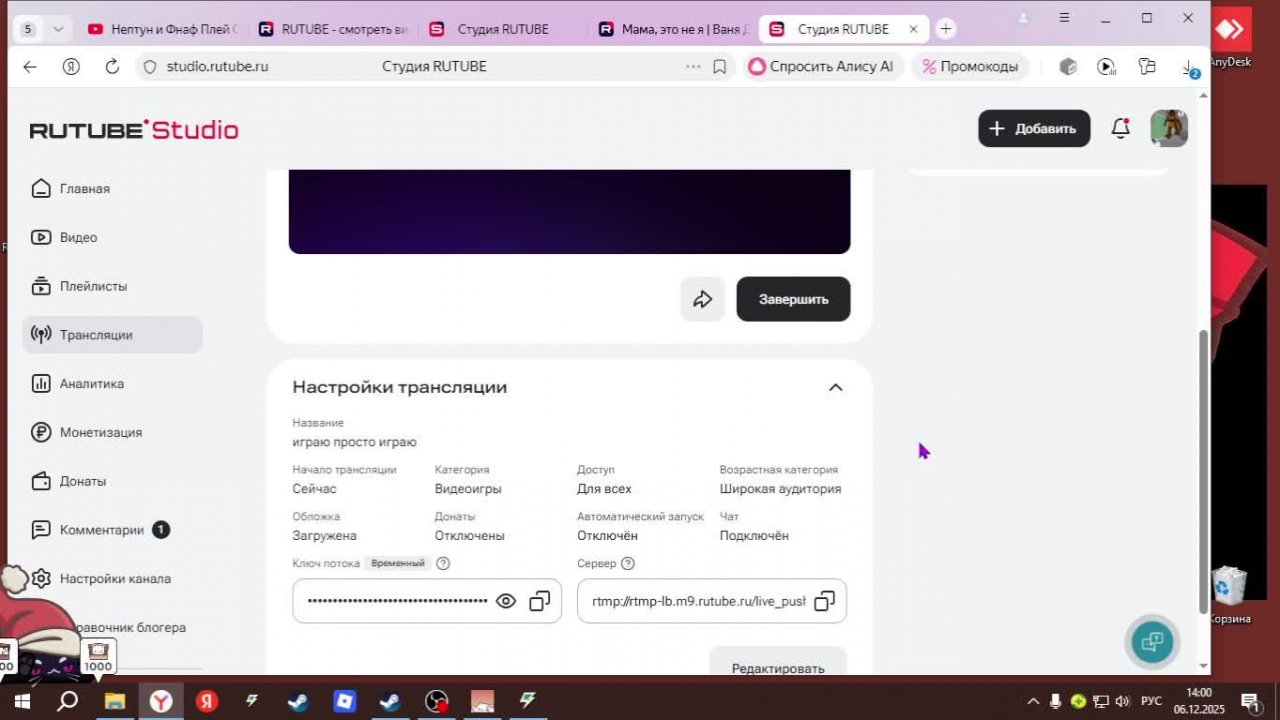Open File Explorer from the taskbar
Image resolution: width=1280 pixels, height=720 pixels.
coord(114,701)
